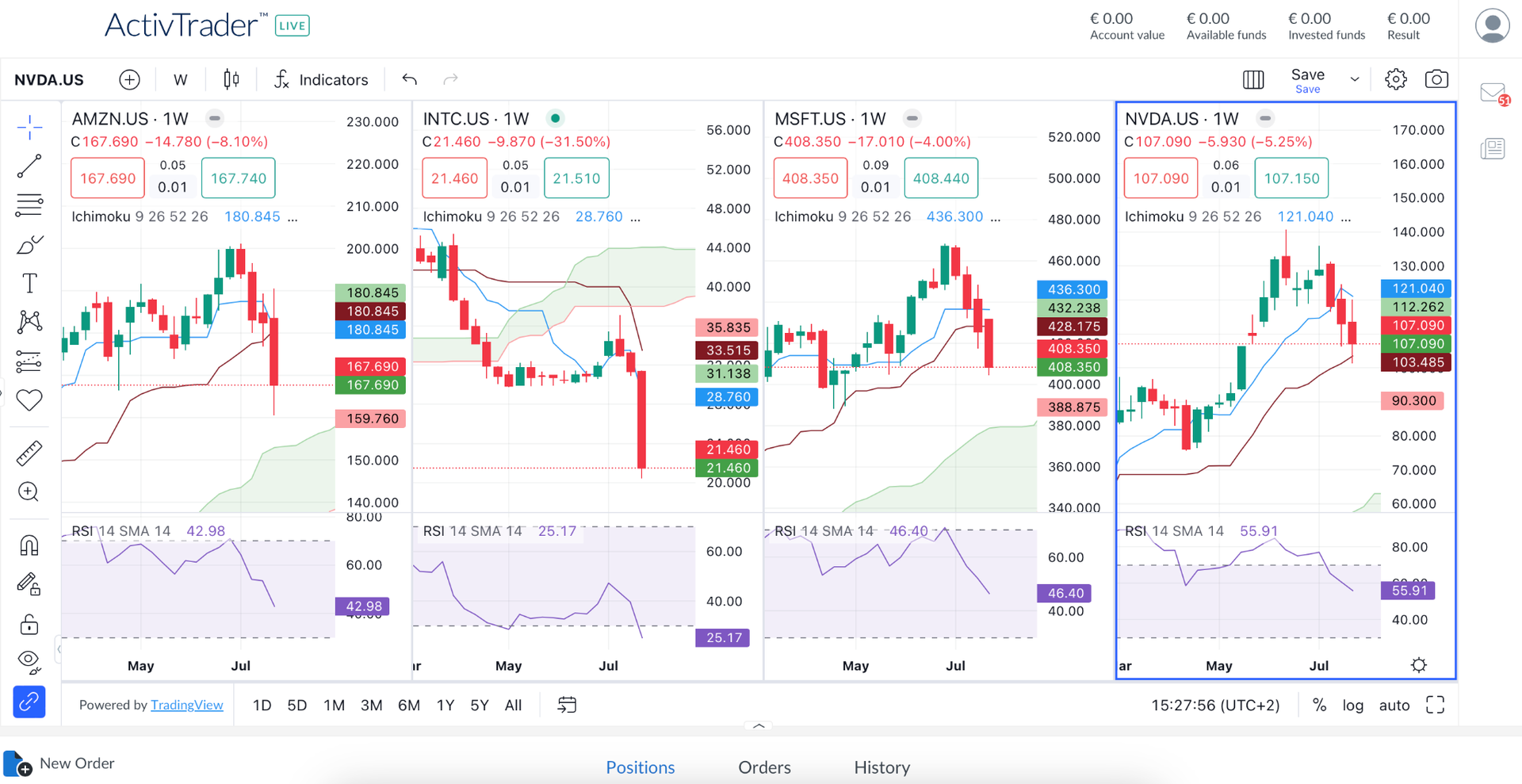Screen dimensions: 1522x784
Task: Toggle percent scale mode
Action: click(x=1320, y=705)
